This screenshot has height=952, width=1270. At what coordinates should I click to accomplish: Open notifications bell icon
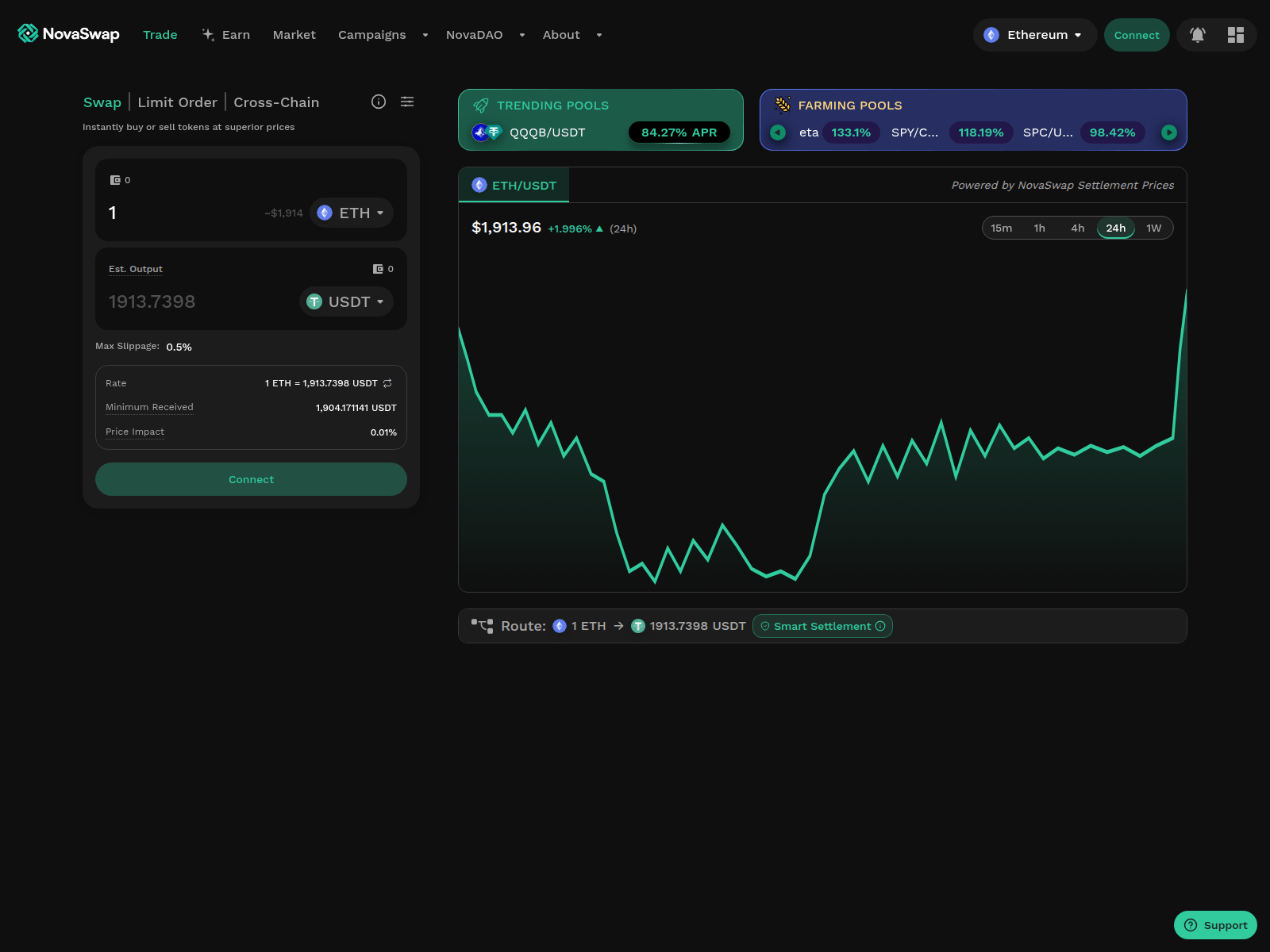tap(1198, 35)
